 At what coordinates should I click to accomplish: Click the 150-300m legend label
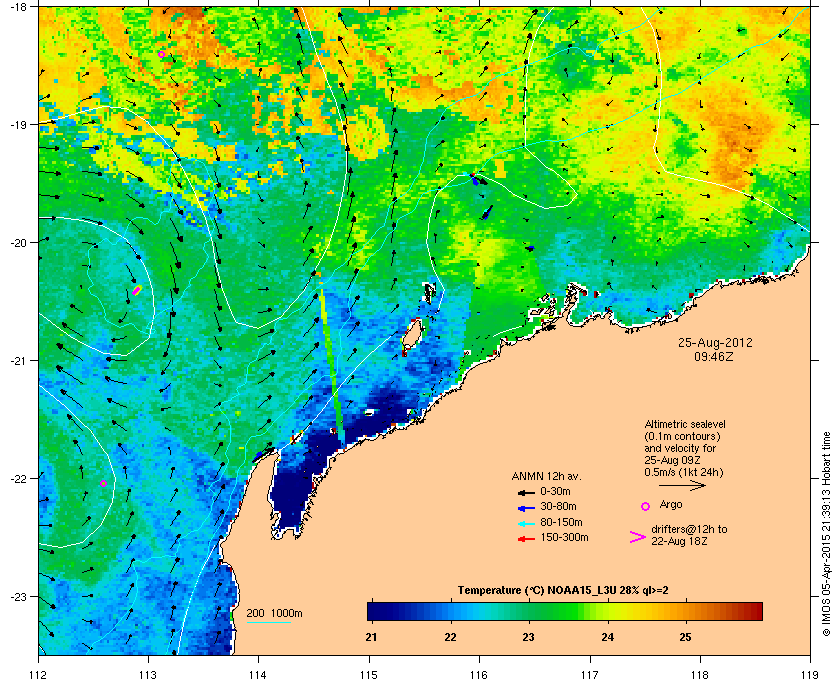(x=564, y=537)
